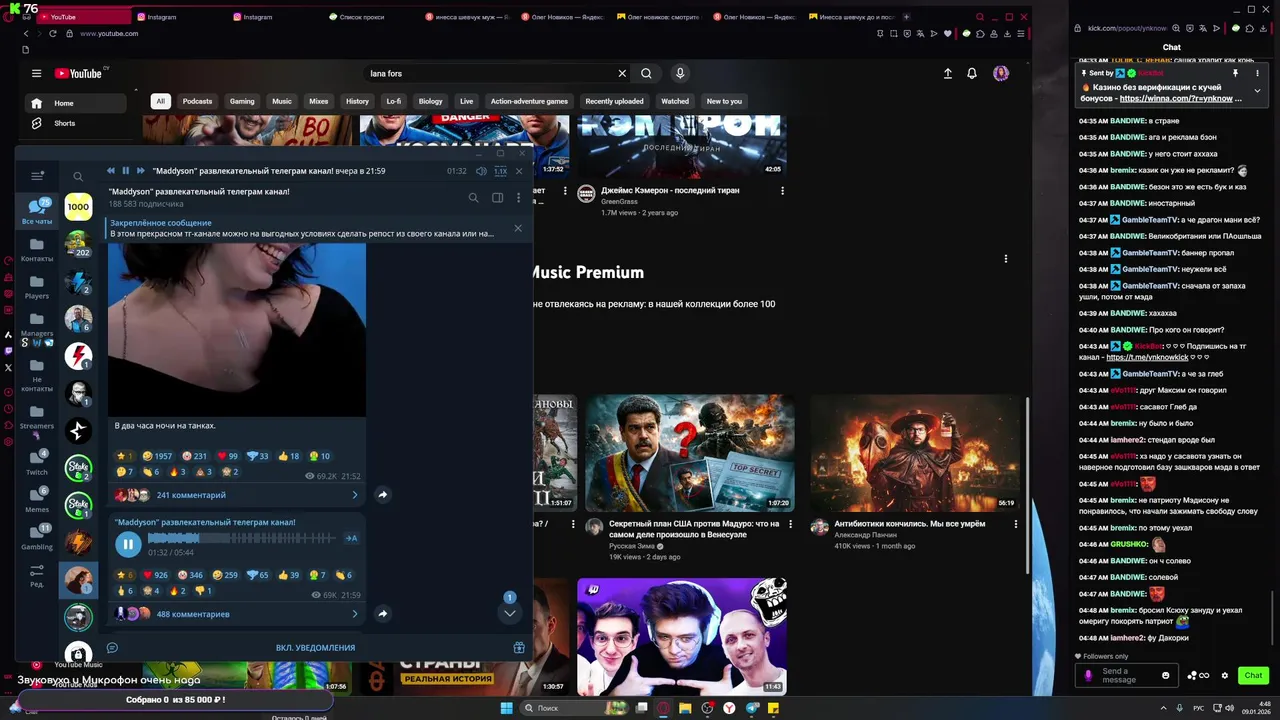Select the Music filter chip
This screenshot has width=1280, height=720.
pos(282,101)
